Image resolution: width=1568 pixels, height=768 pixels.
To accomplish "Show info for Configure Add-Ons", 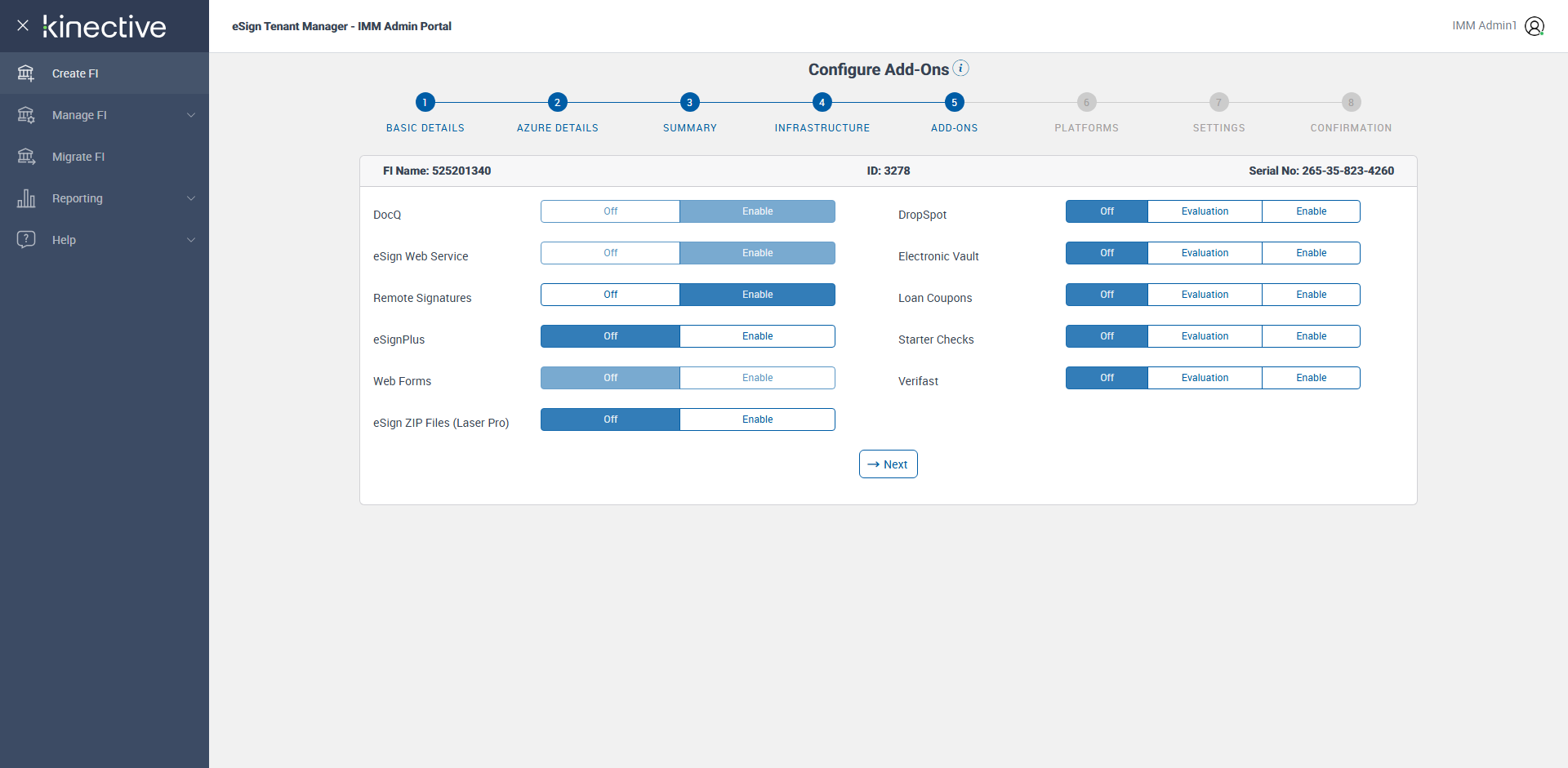I will 961,69.
